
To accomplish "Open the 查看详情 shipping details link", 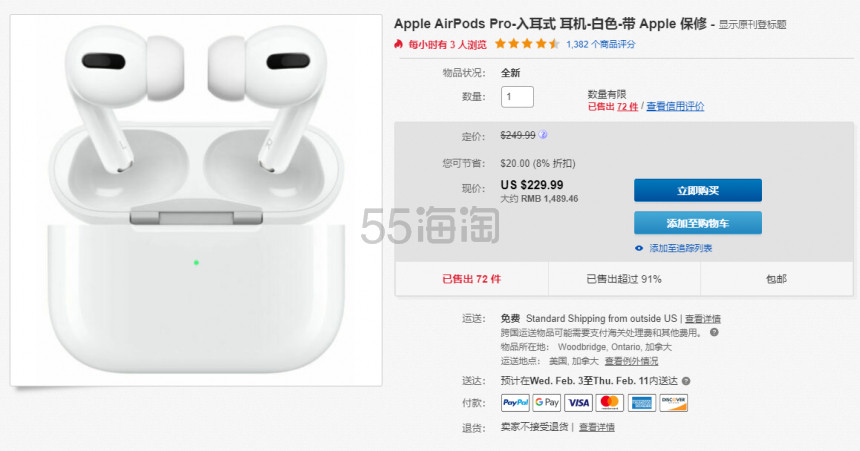I will coord(703,318).
